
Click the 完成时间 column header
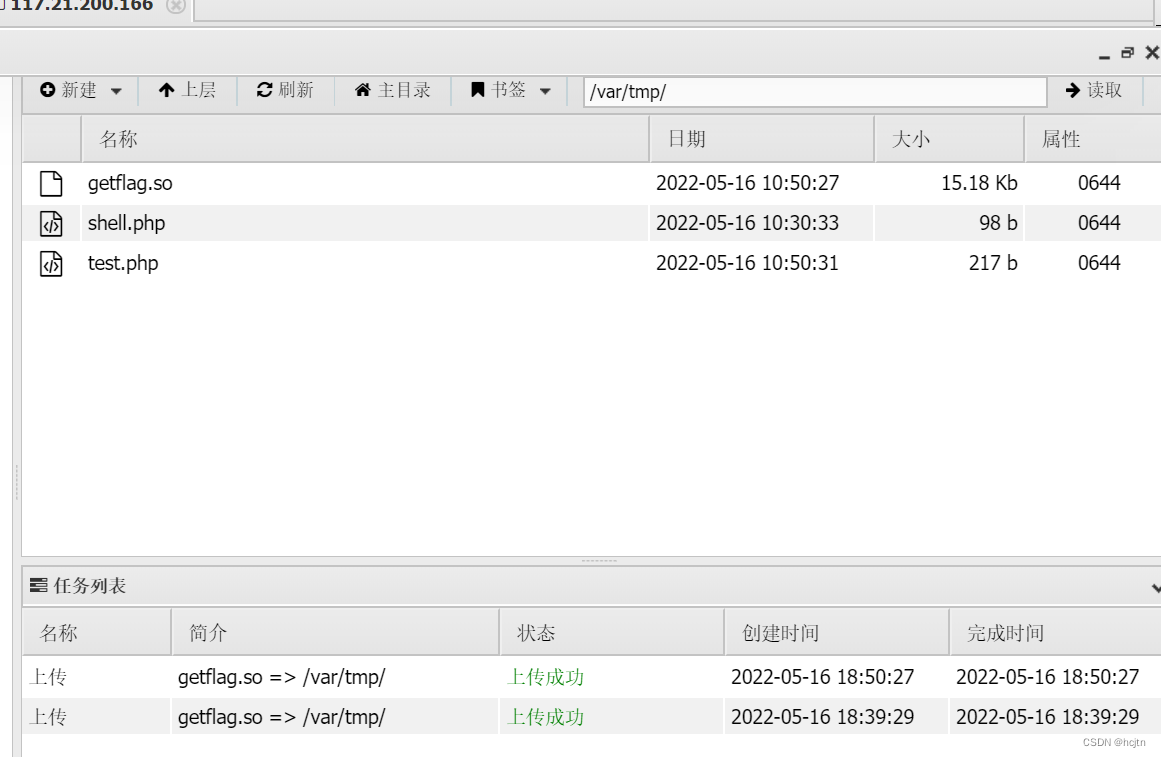1055,633
